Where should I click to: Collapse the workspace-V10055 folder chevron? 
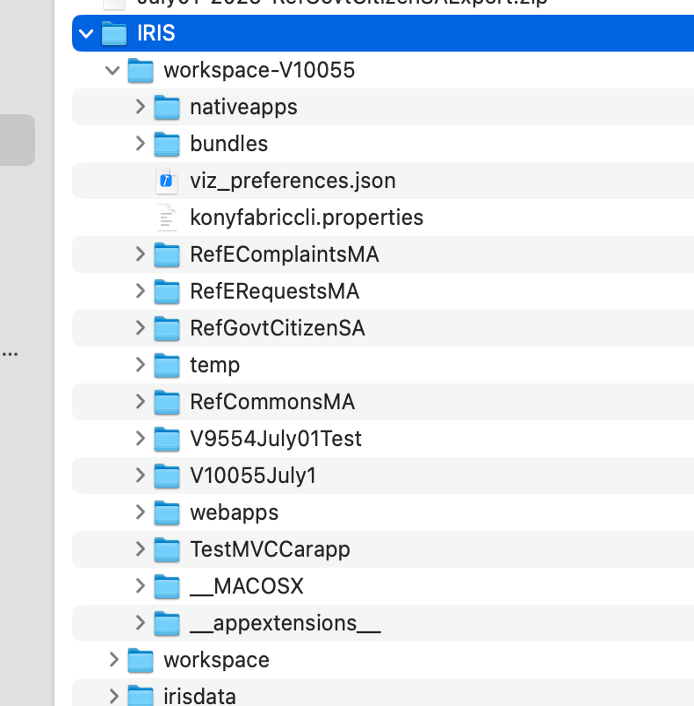pyautogui.click(x=112, y=70)
